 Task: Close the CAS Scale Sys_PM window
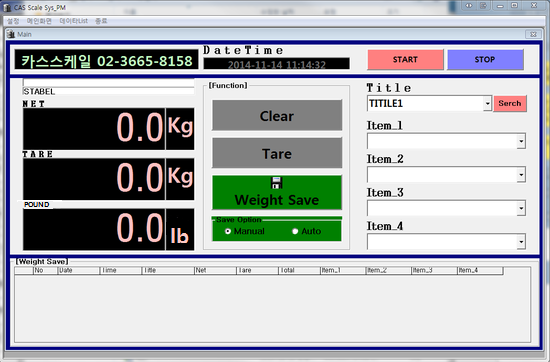534,6
